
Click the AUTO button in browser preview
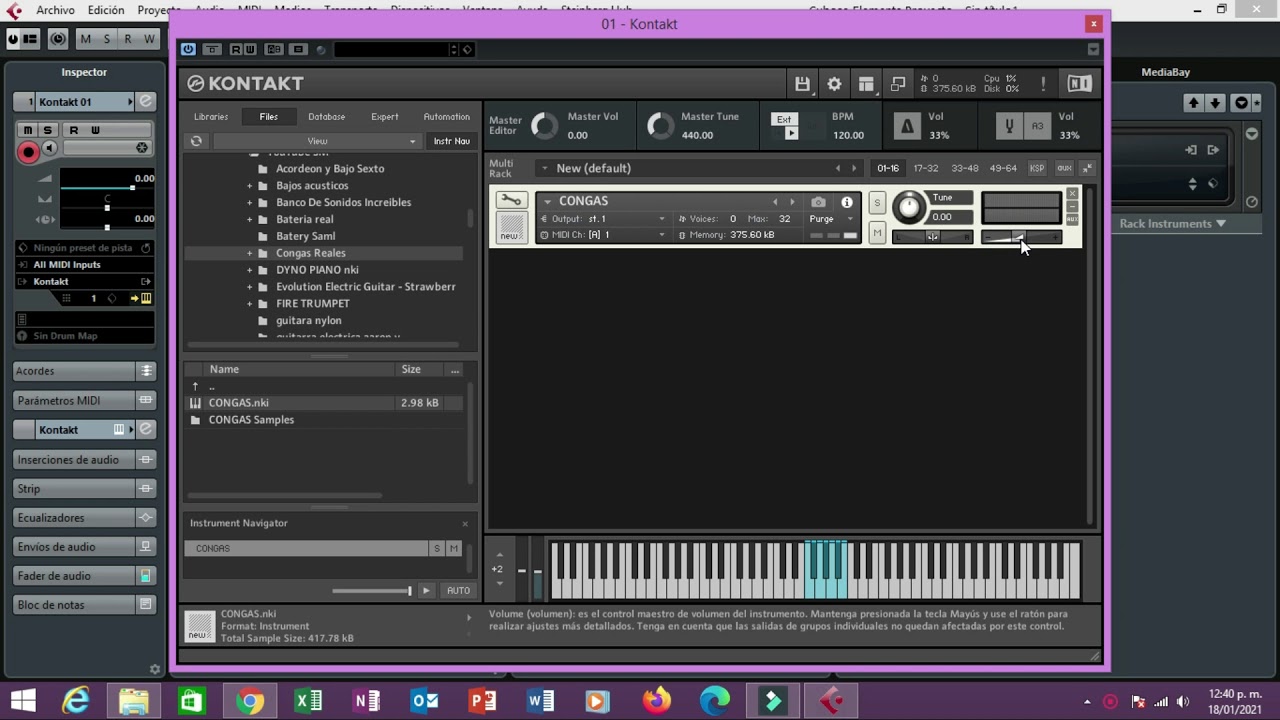(x=458, y=590)
